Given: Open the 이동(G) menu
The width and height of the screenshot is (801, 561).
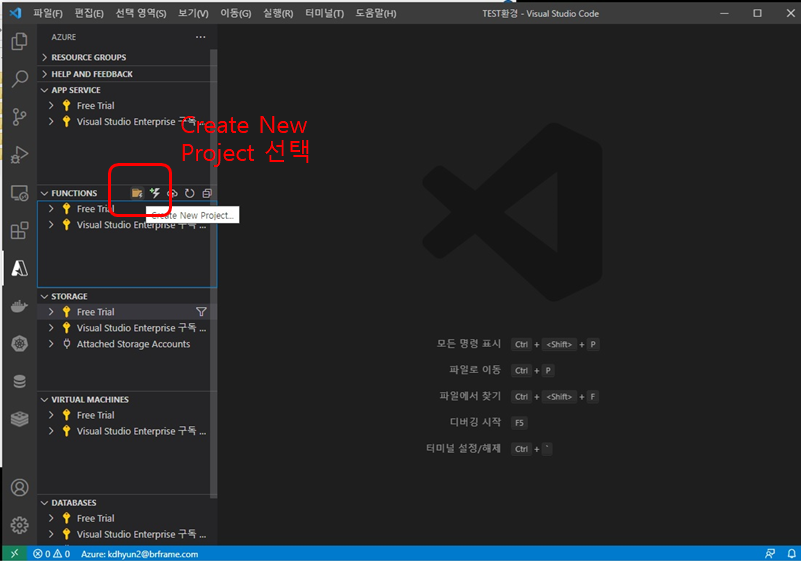Looking at the screenshot, I should [x=235, y=13].
